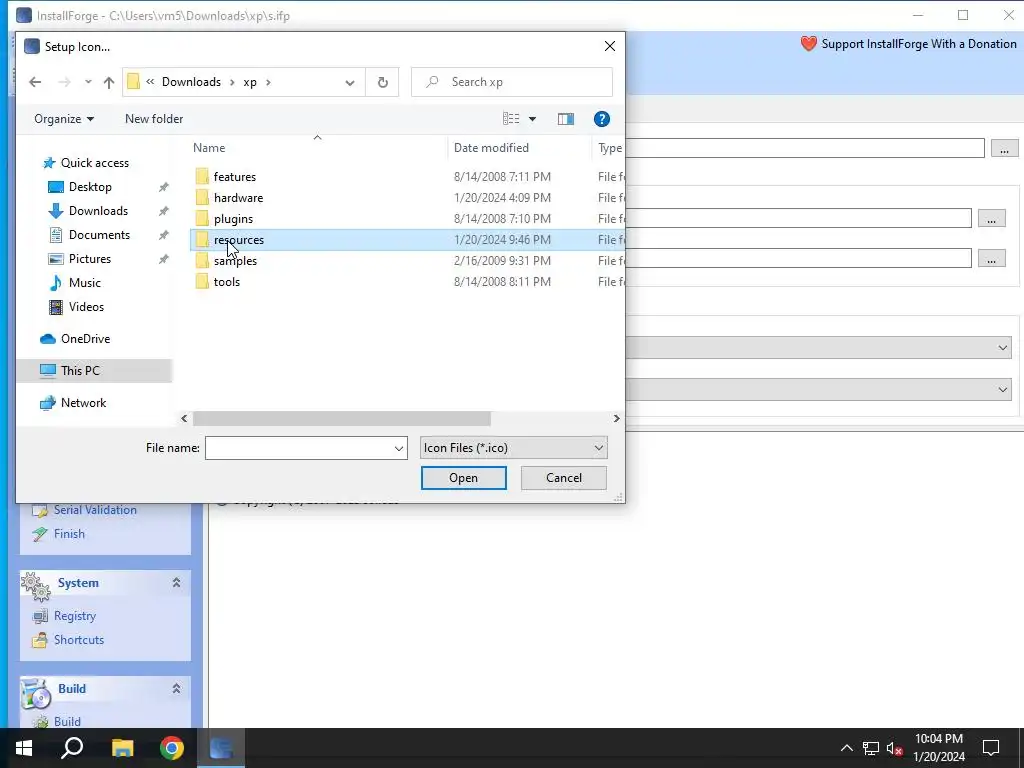This screenshot has width=1024, height=768.
Task: Click the horizontal scrollbar left arrow
Action: click(x=184, y=418)
